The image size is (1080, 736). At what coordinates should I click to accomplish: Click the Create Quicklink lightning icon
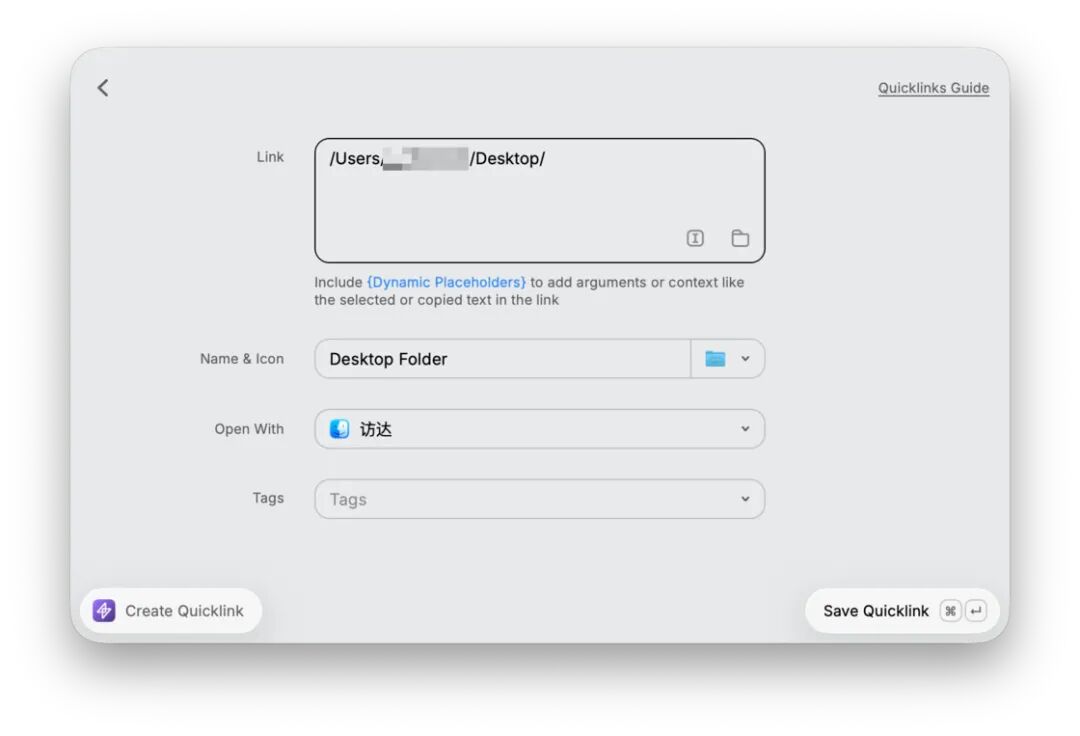(104, 611)
